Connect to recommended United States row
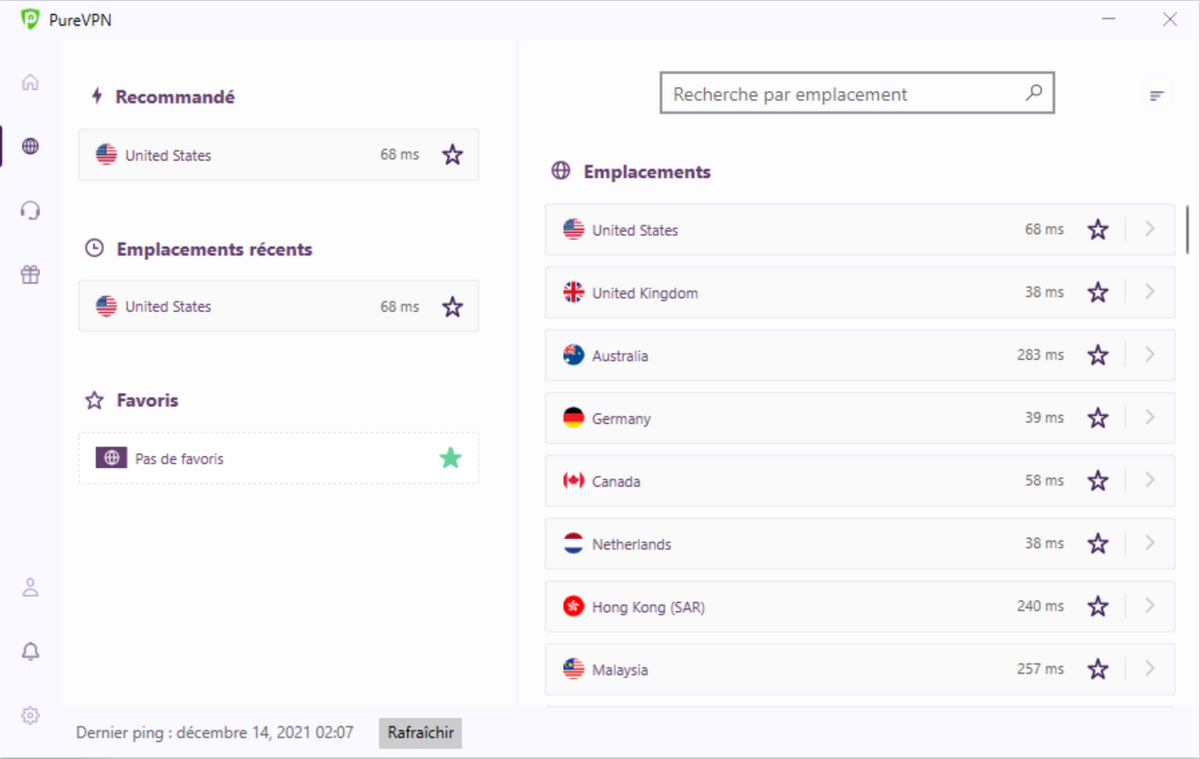The width and height of the screenshot is (1200, 759). pyautogui.click(x=278, y=155)
